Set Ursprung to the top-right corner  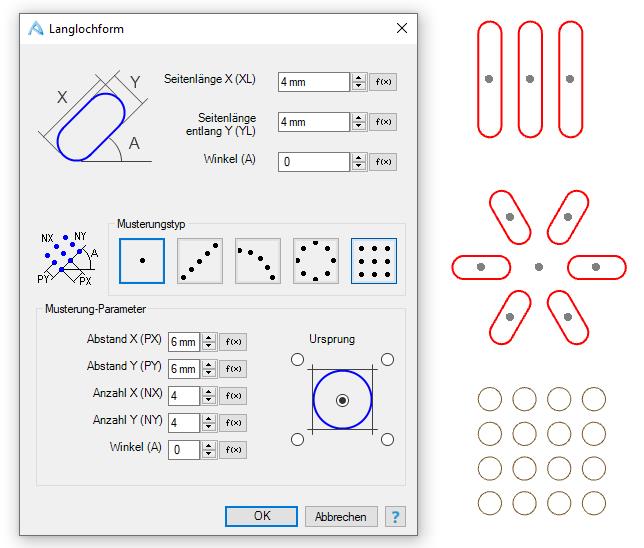(x=387, y=360)
